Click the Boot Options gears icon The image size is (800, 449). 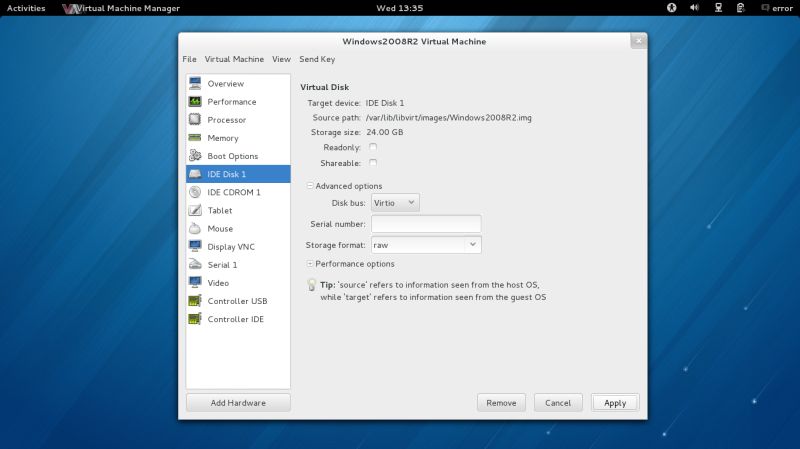[x=195, y=156]
